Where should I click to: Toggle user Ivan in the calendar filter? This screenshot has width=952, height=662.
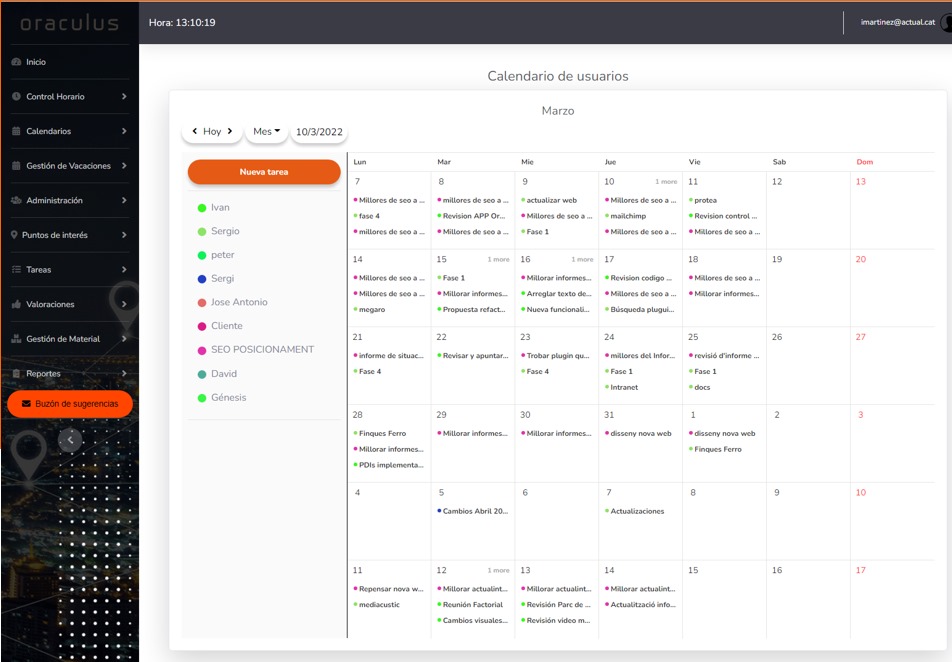(219, 208)
